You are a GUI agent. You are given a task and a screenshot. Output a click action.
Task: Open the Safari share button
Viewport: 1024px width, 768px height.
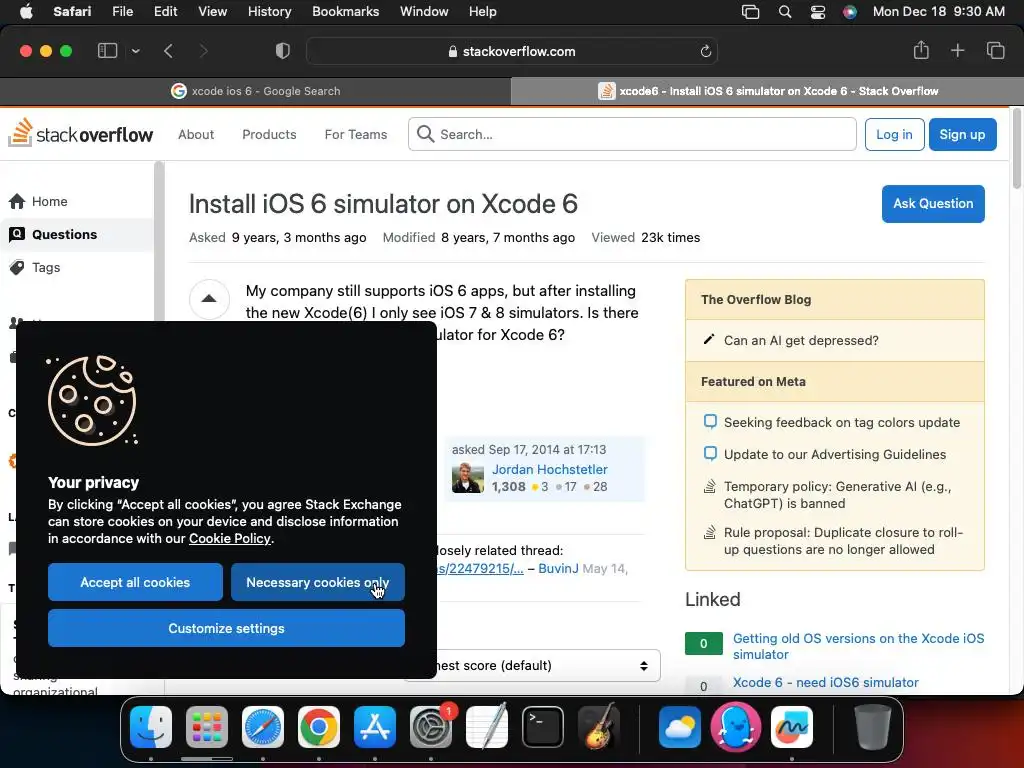click(x=921, y=50)
